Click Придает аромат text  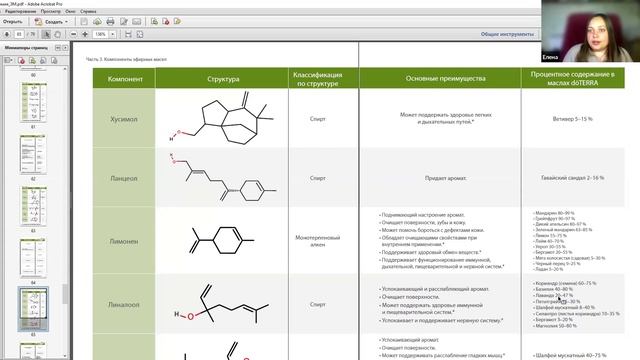point(445,178)
